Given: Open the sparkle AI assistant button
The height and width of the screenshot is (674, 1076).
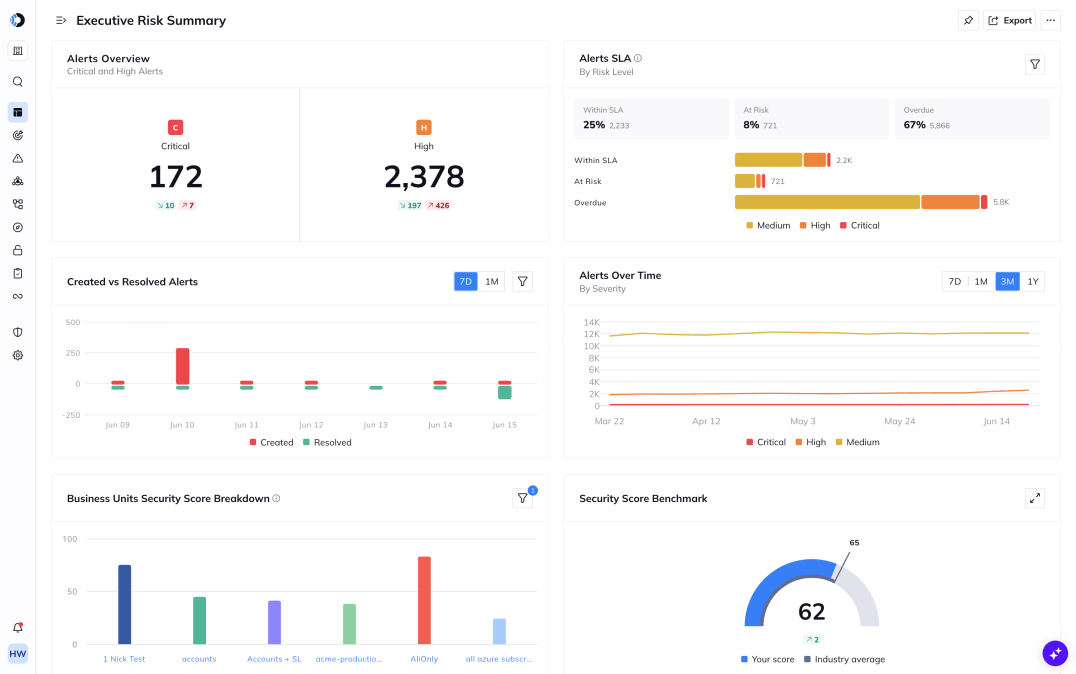Looking at the screenshot, I should (1055, 653).
